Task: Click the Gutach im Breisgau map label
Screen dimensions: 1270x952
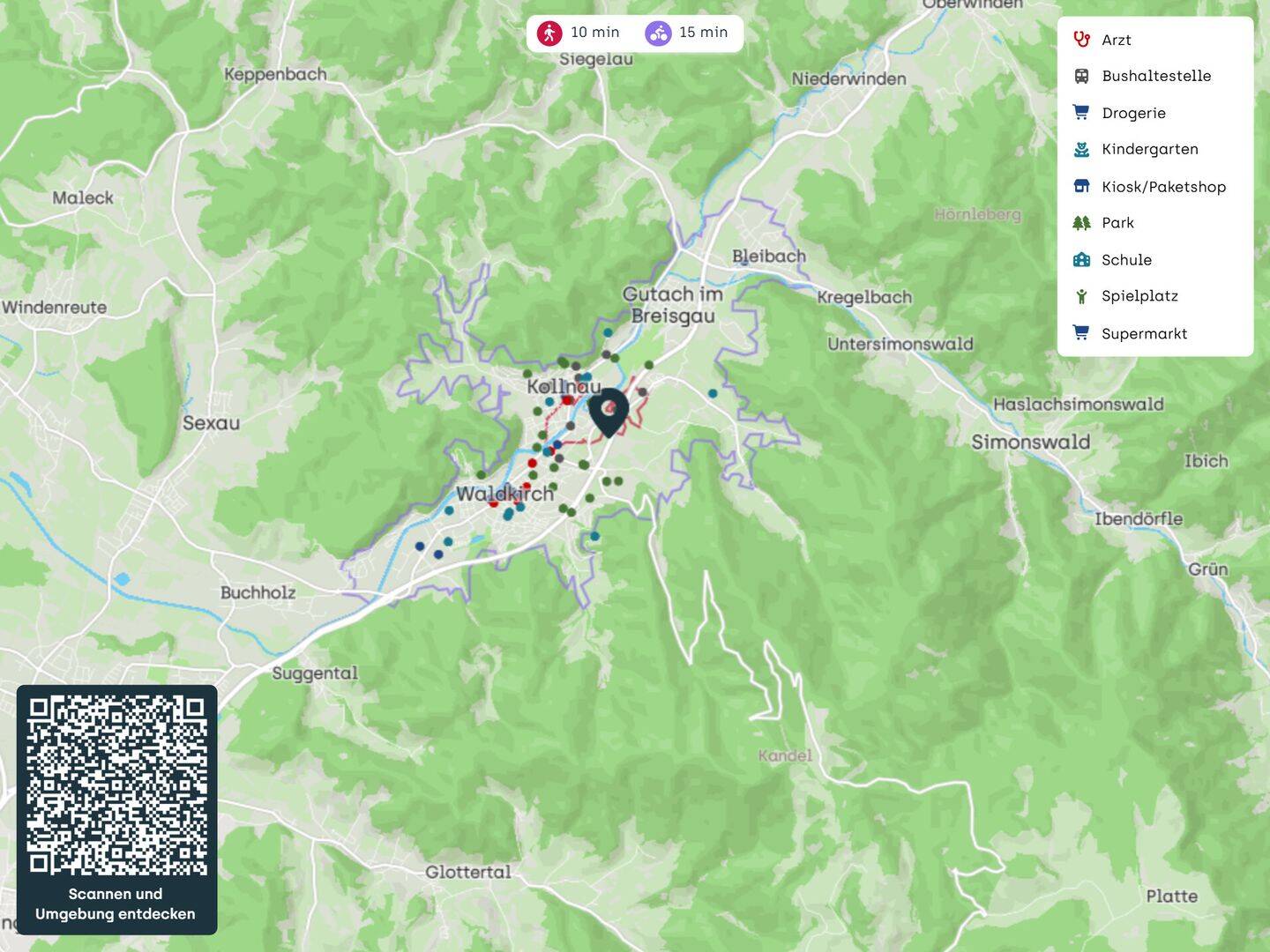Action: 673,305
